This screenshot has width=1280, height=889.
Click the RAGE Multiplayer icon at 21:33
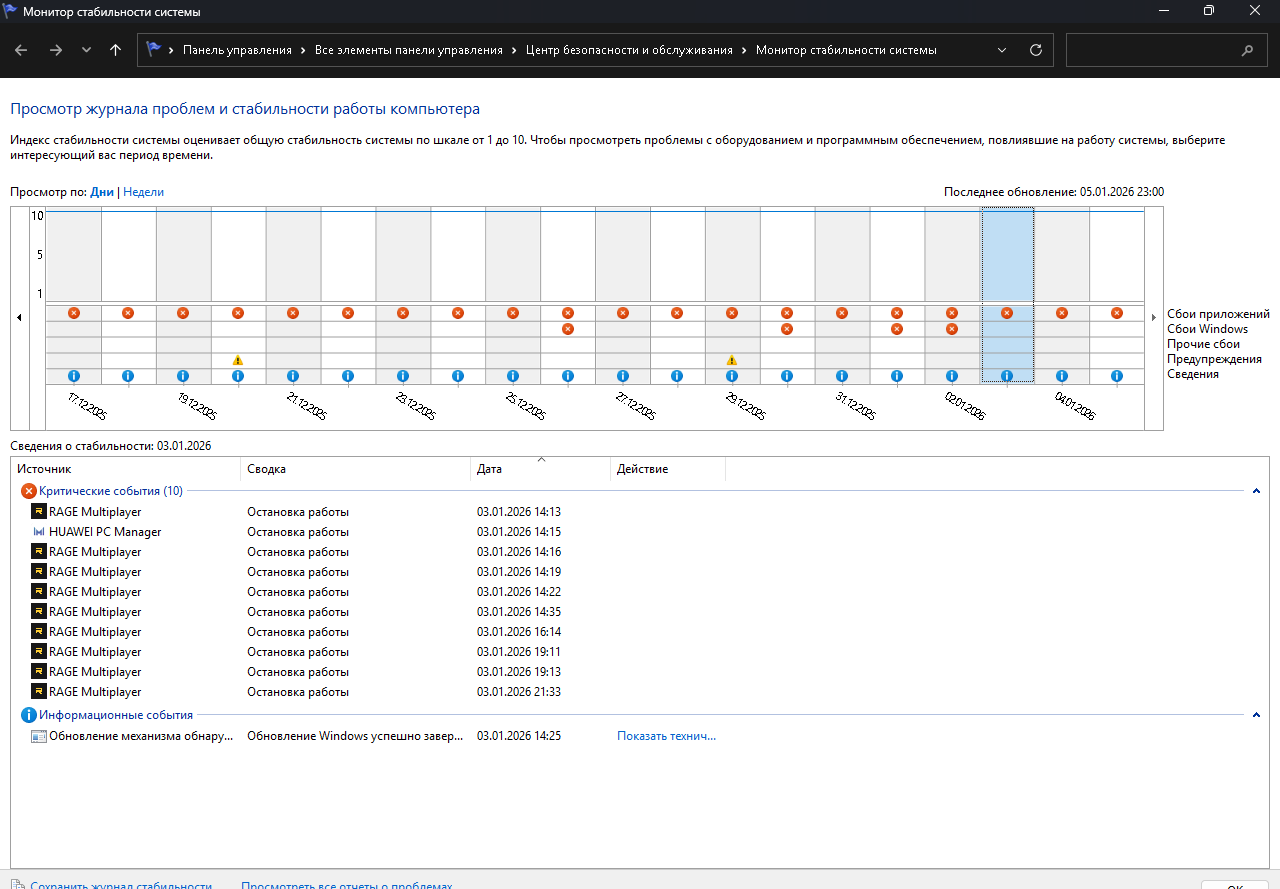coord(39,692)
